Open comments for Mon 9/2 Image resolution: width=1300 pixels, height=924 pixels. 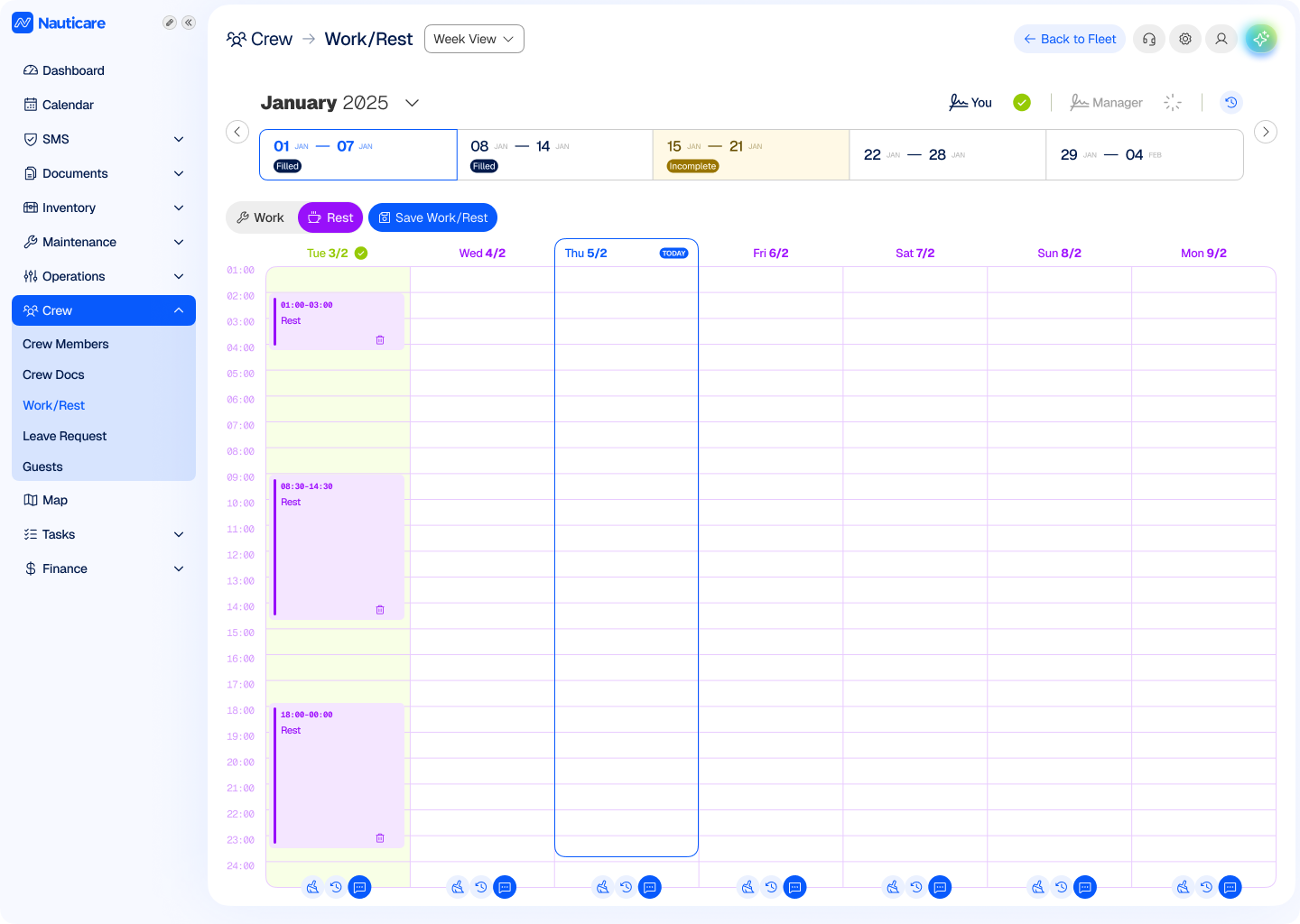click(x=1230, y=887)
